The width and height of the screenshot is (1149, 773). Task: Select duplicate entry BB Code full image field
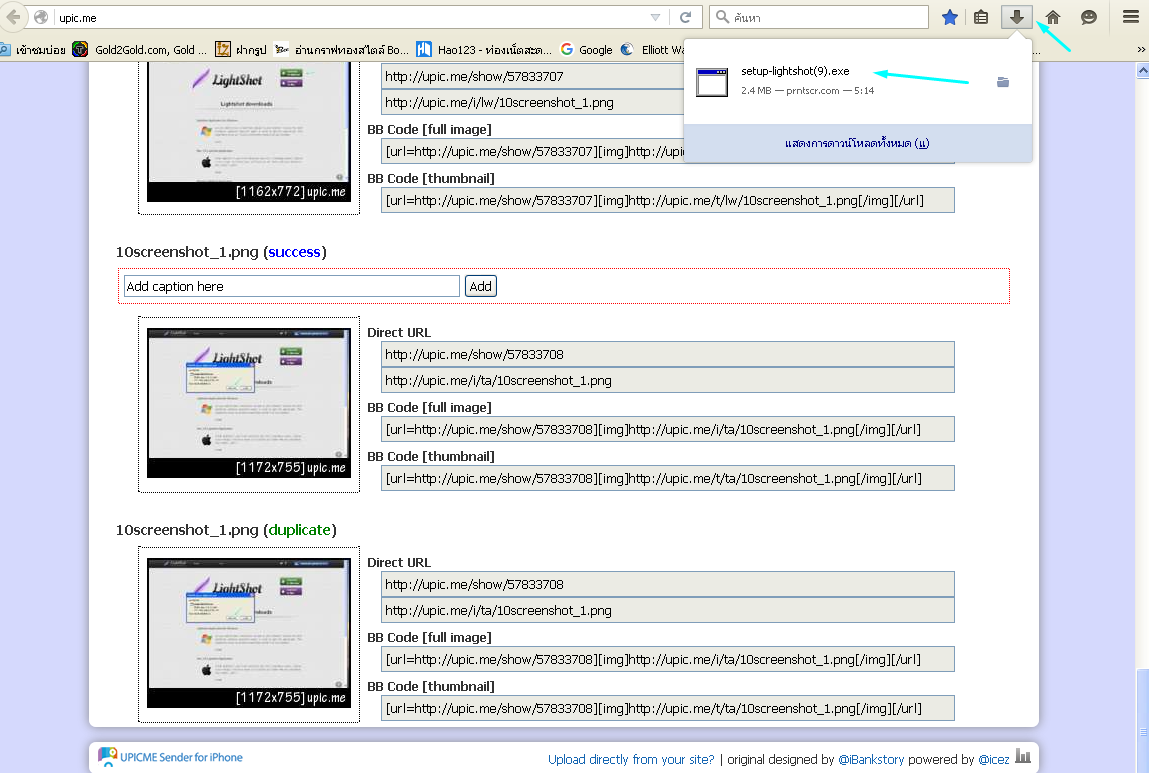pyautogui.click(x=668, y=659)
